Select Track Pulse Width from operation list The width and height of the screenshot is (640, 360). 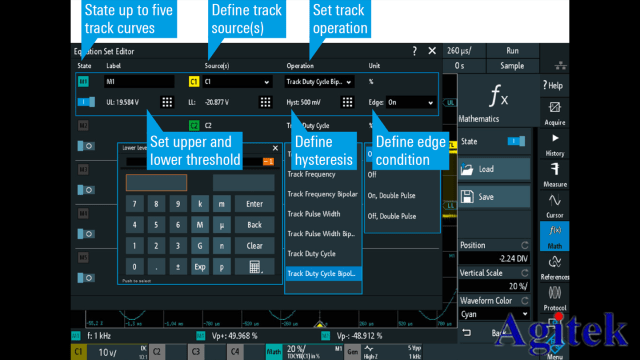coord(314,214)
